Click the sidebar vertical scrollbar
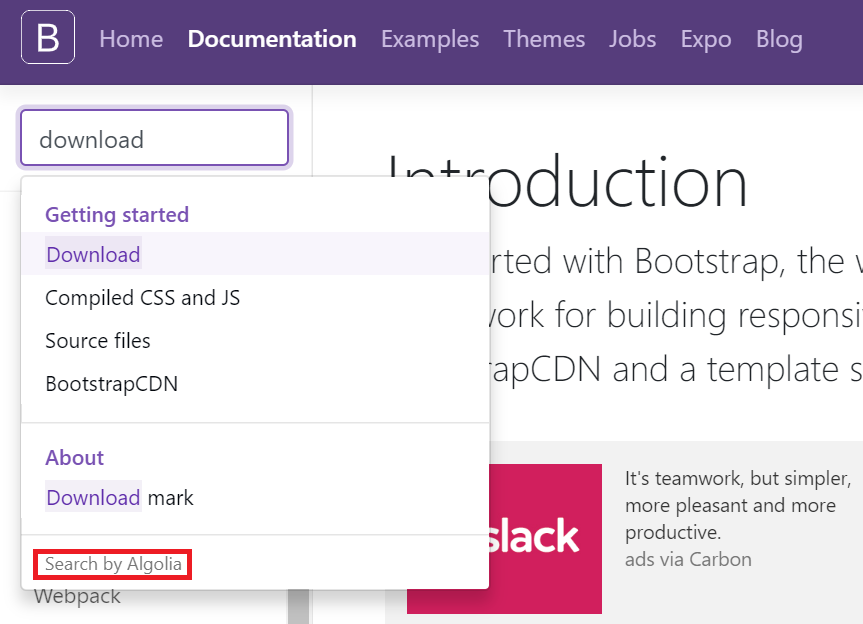This screenshot has width=863, height=624. (x=298, y=606)
